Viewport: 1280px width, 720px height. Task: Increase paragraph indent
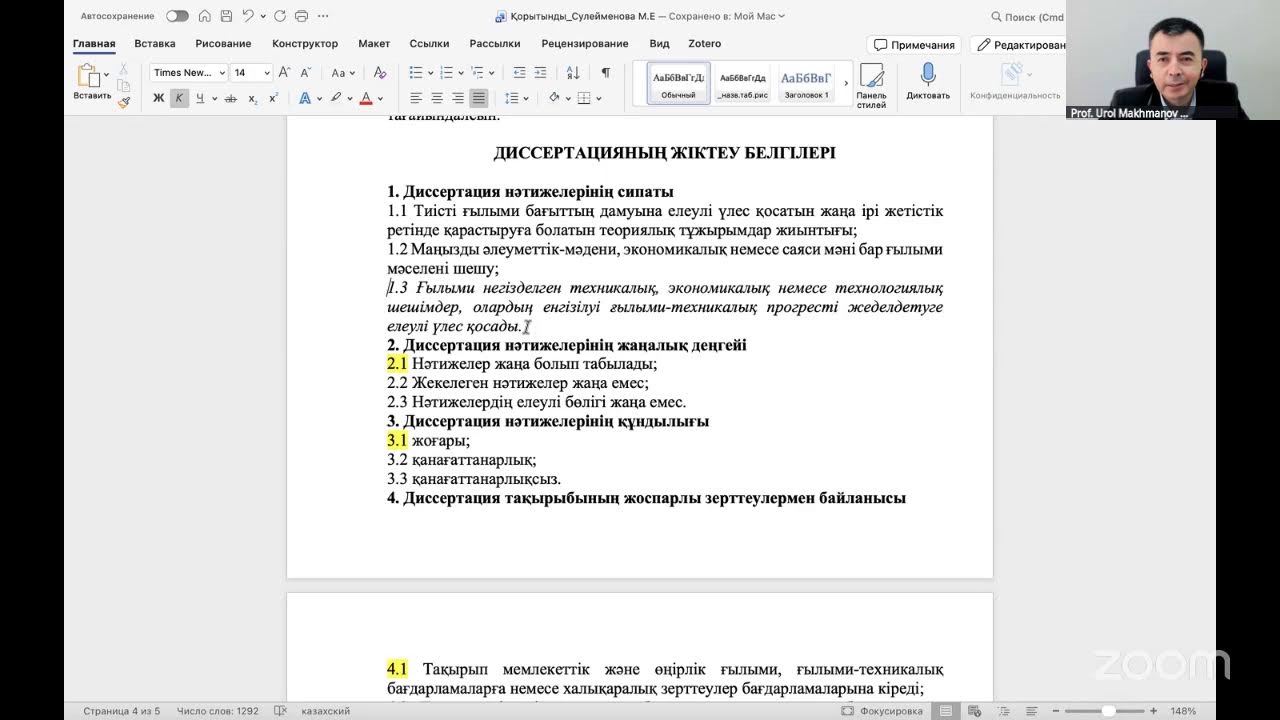[540, 72]
